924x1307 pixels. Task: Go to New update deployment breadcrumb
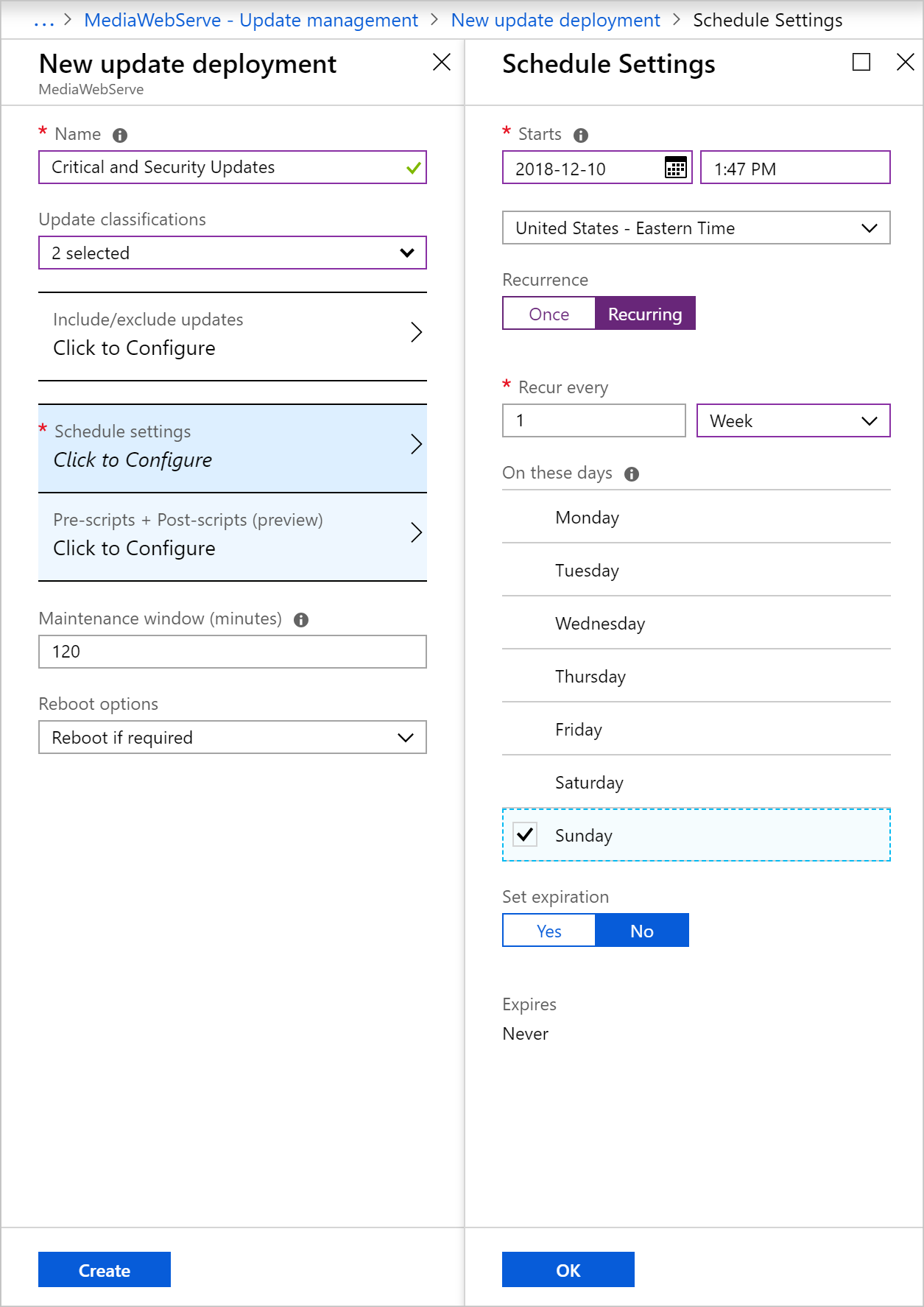556,21
